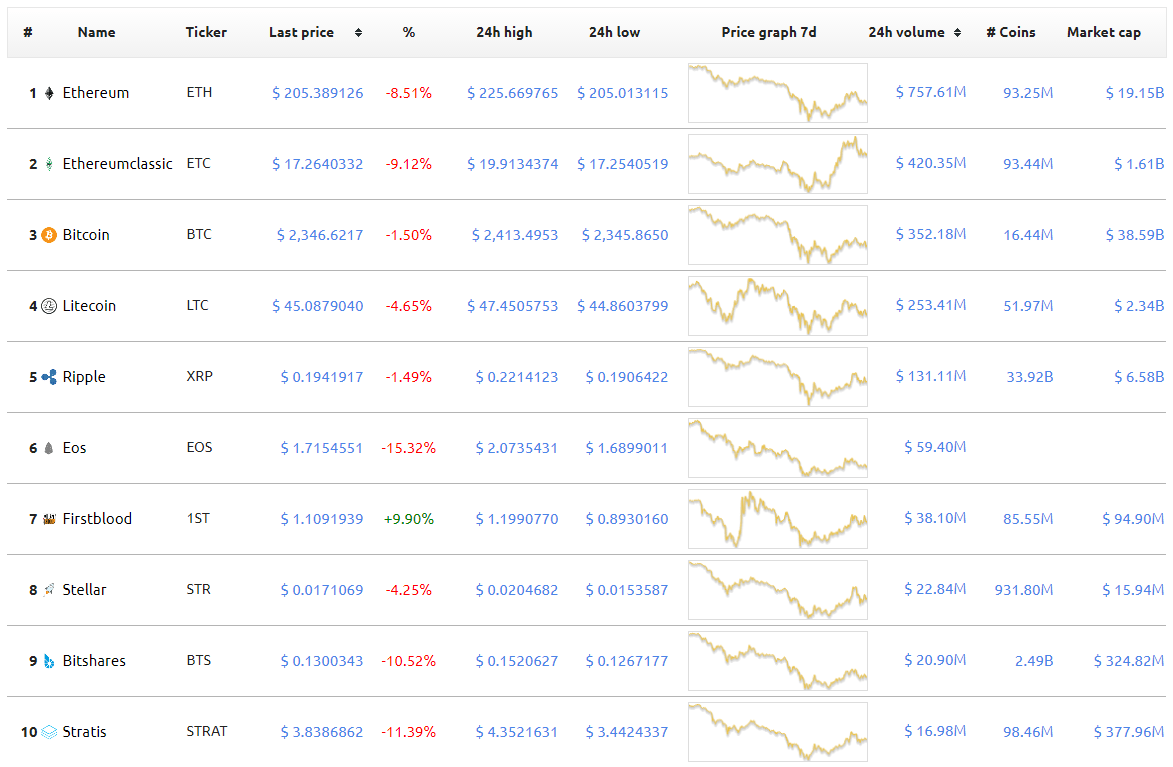Click the Litecoin coin logo icon

coord(49,306)
